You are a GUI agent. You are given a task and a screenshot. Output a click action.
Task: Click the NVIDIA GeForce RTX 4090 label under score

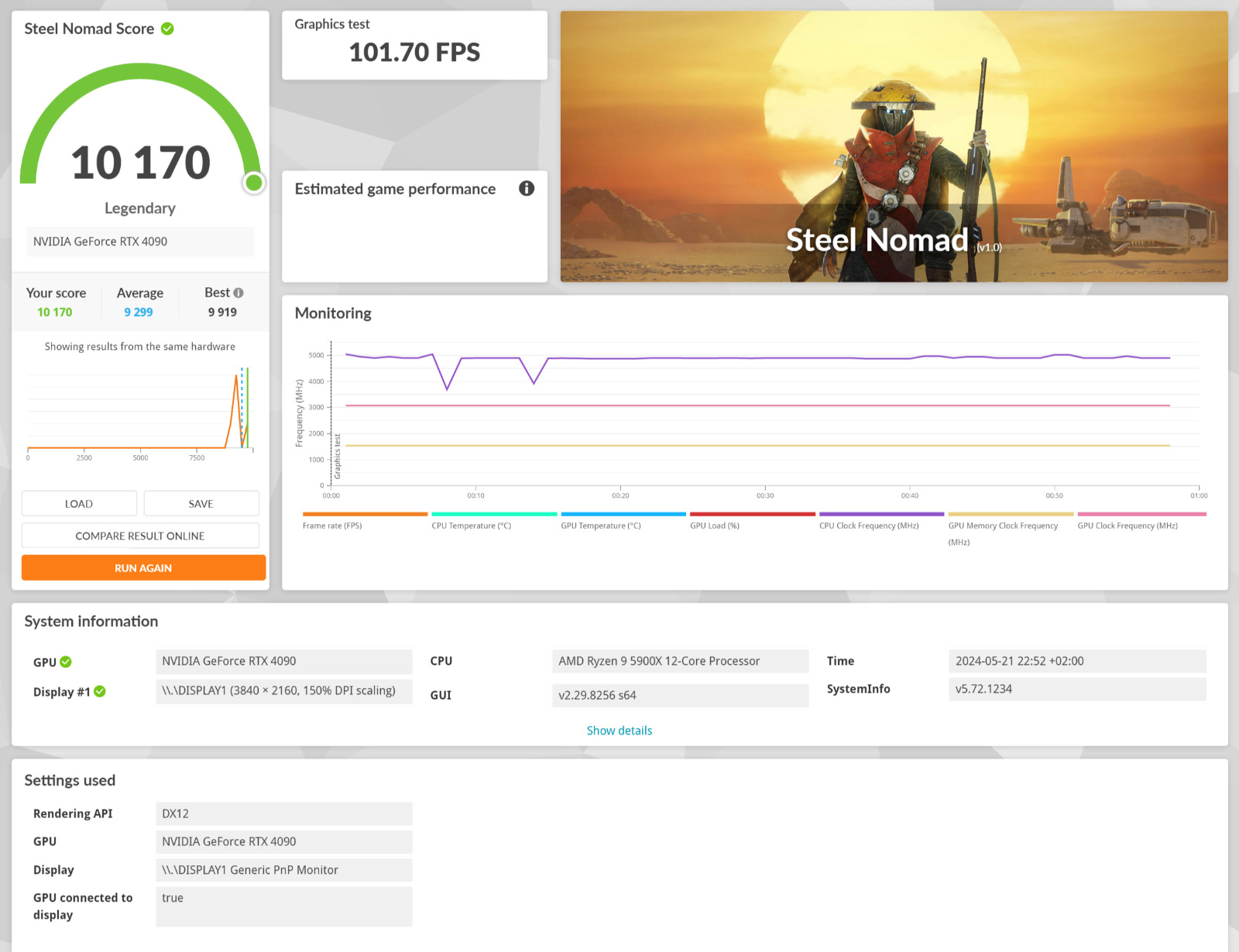(x=140, y=241)
